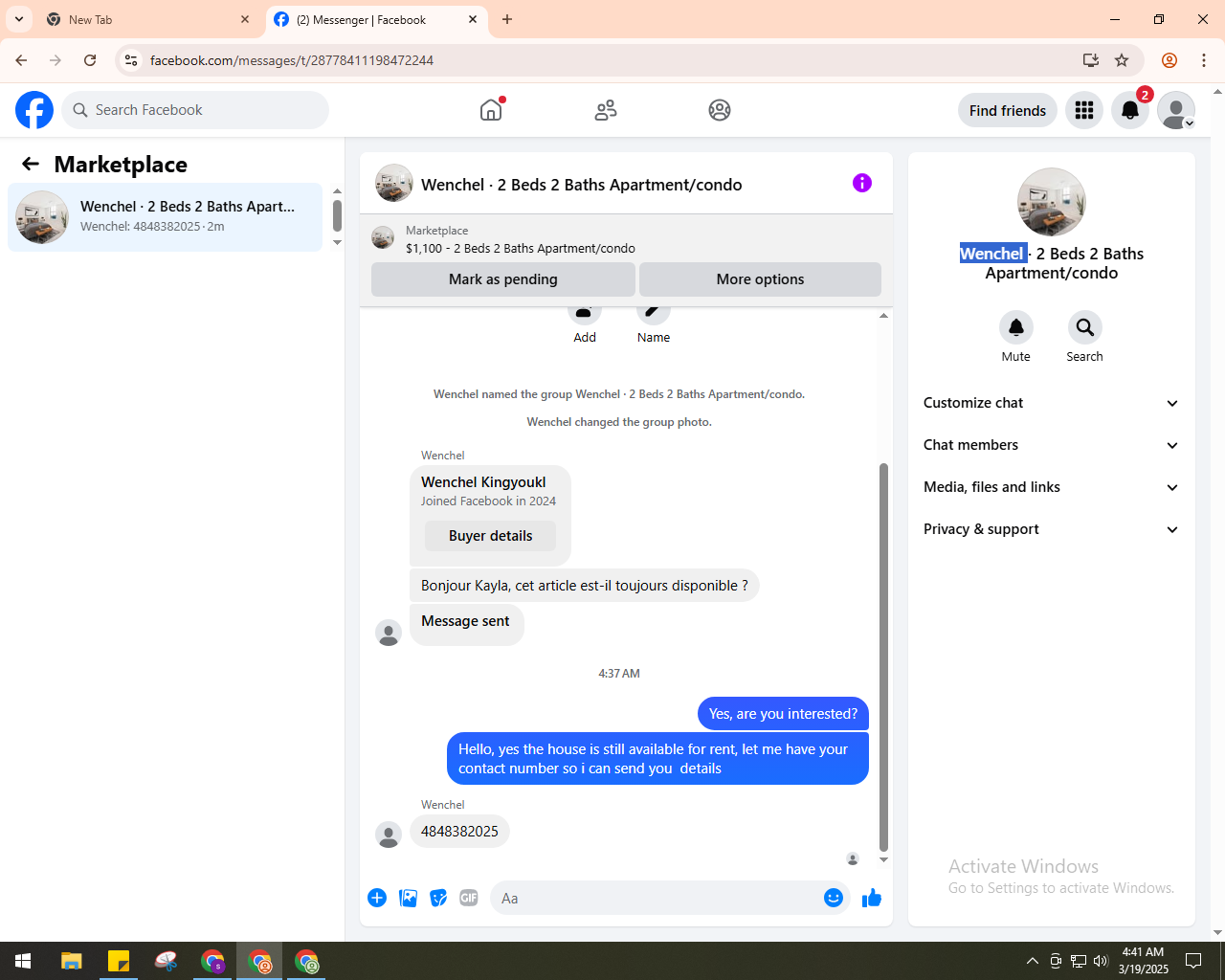Viewport: 1225px width, 980px height.
Task: Open the GIF picker icon
Action: click(469, 898)
